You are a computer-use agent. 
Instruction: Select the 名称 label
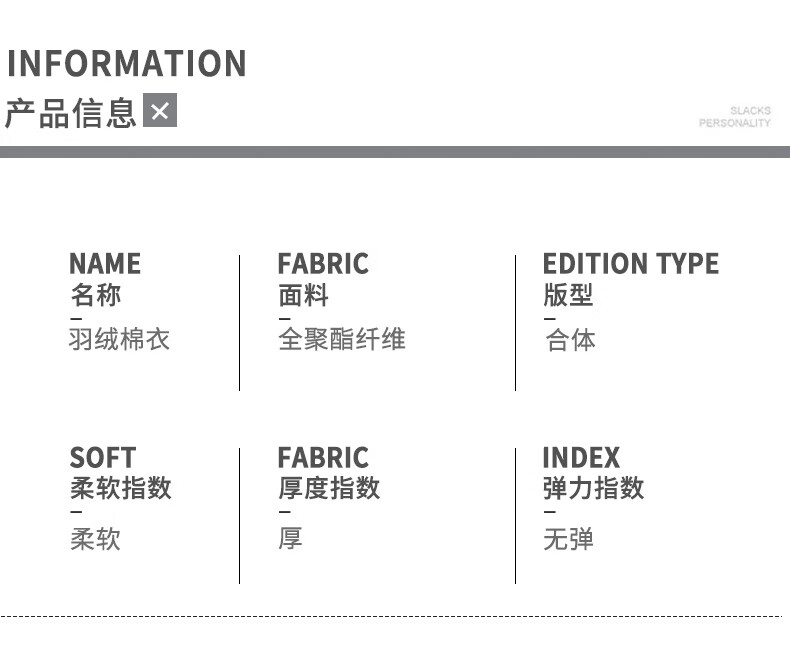point(95,295)
